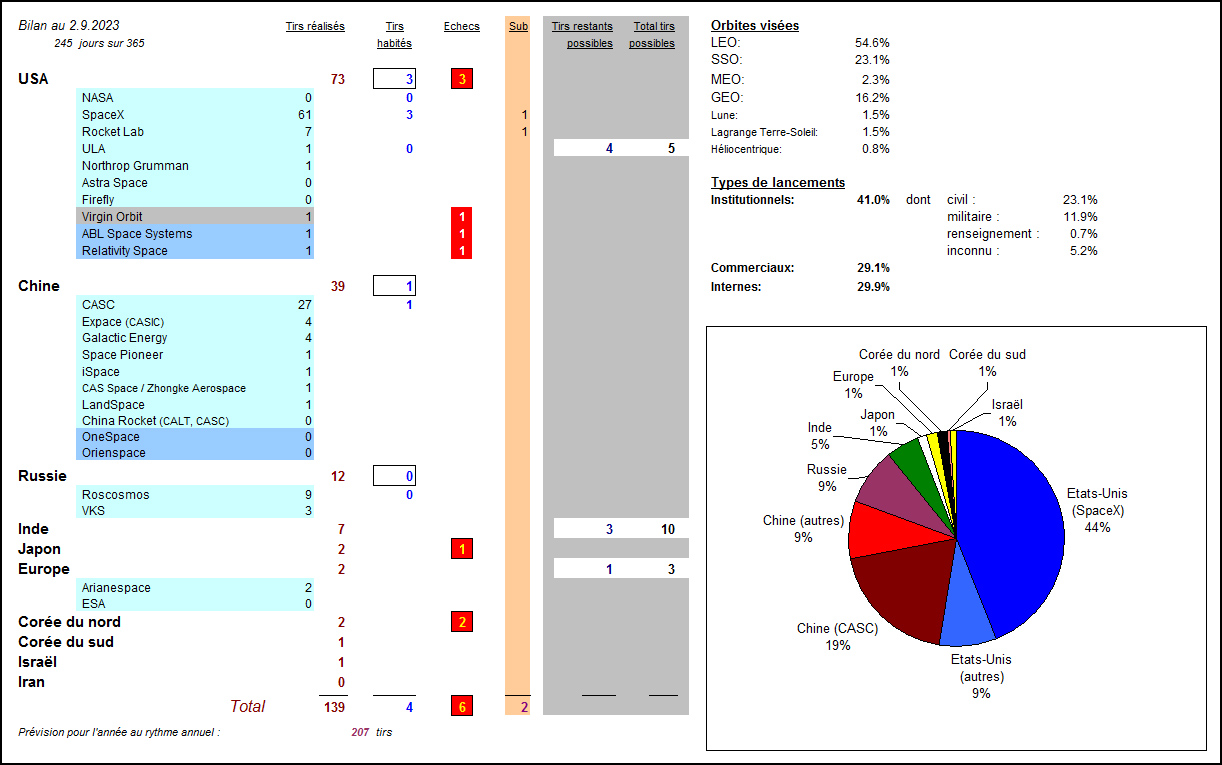Click the 'ULA' row label
The width and height of the screenshot is (1222, 765).
(93, 149)
